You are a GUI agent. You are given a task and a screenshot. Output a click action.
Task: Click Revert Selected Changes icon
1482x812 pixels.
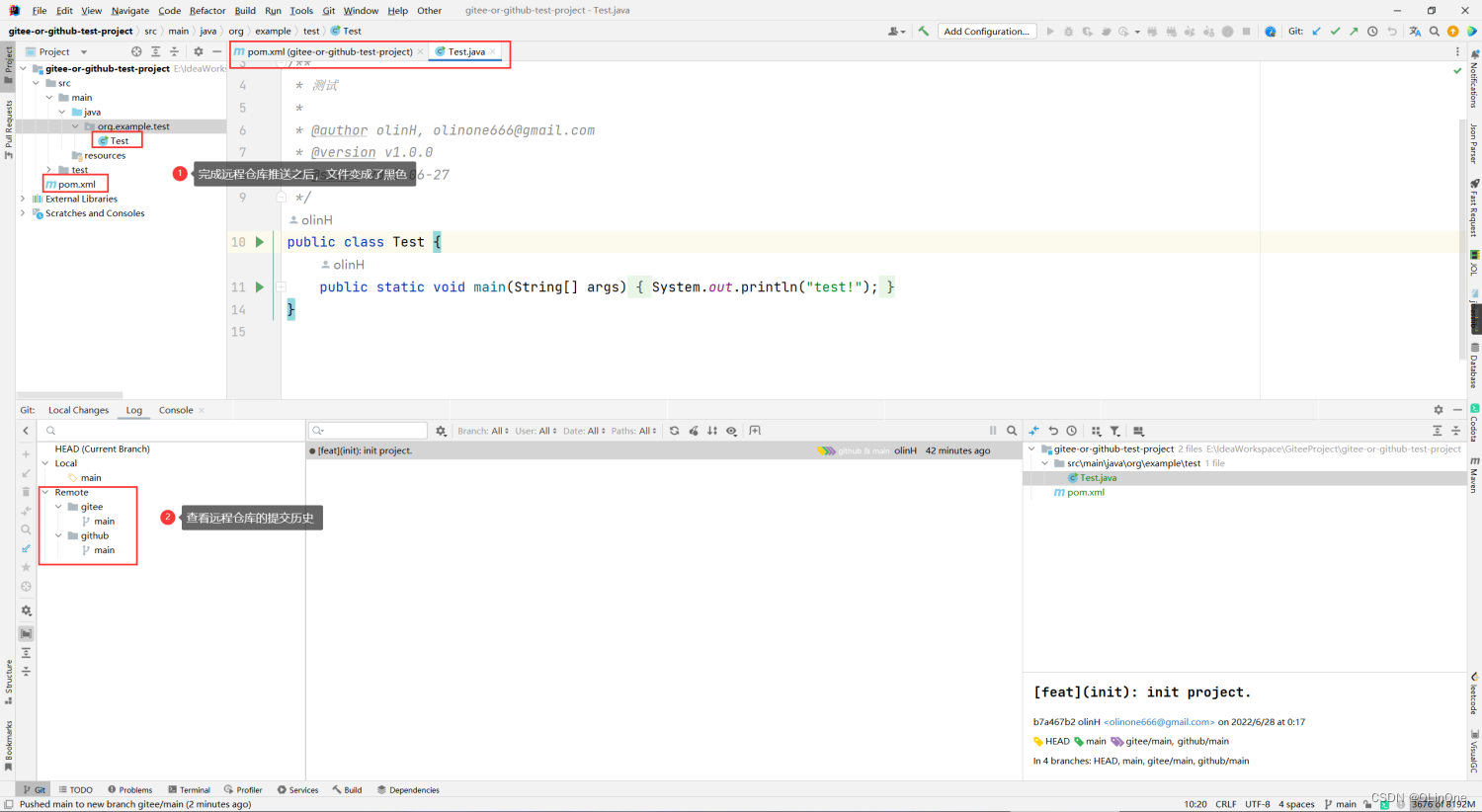[1053, 431]
